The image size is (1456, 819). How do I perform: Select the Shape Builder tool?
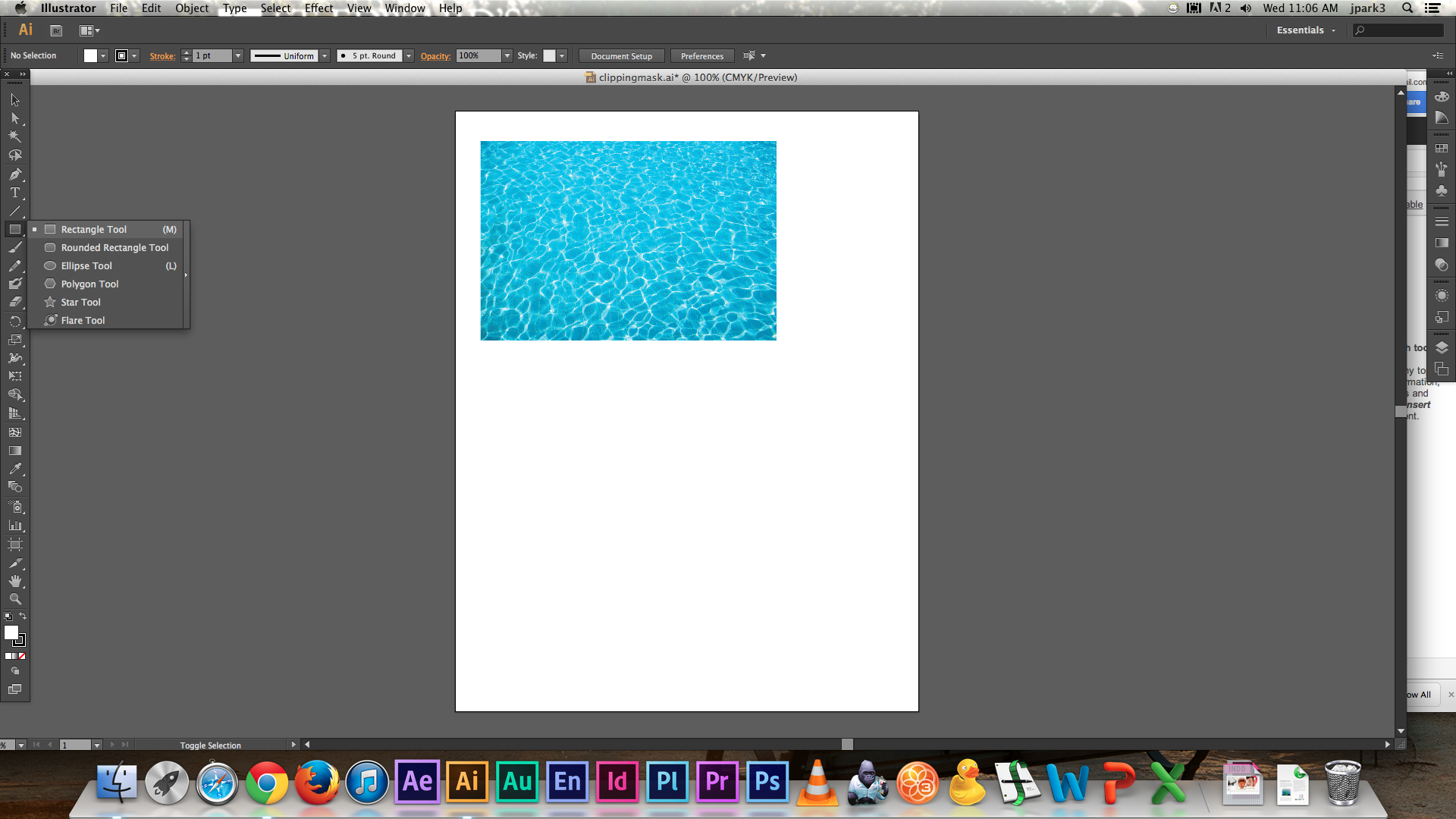14,394
